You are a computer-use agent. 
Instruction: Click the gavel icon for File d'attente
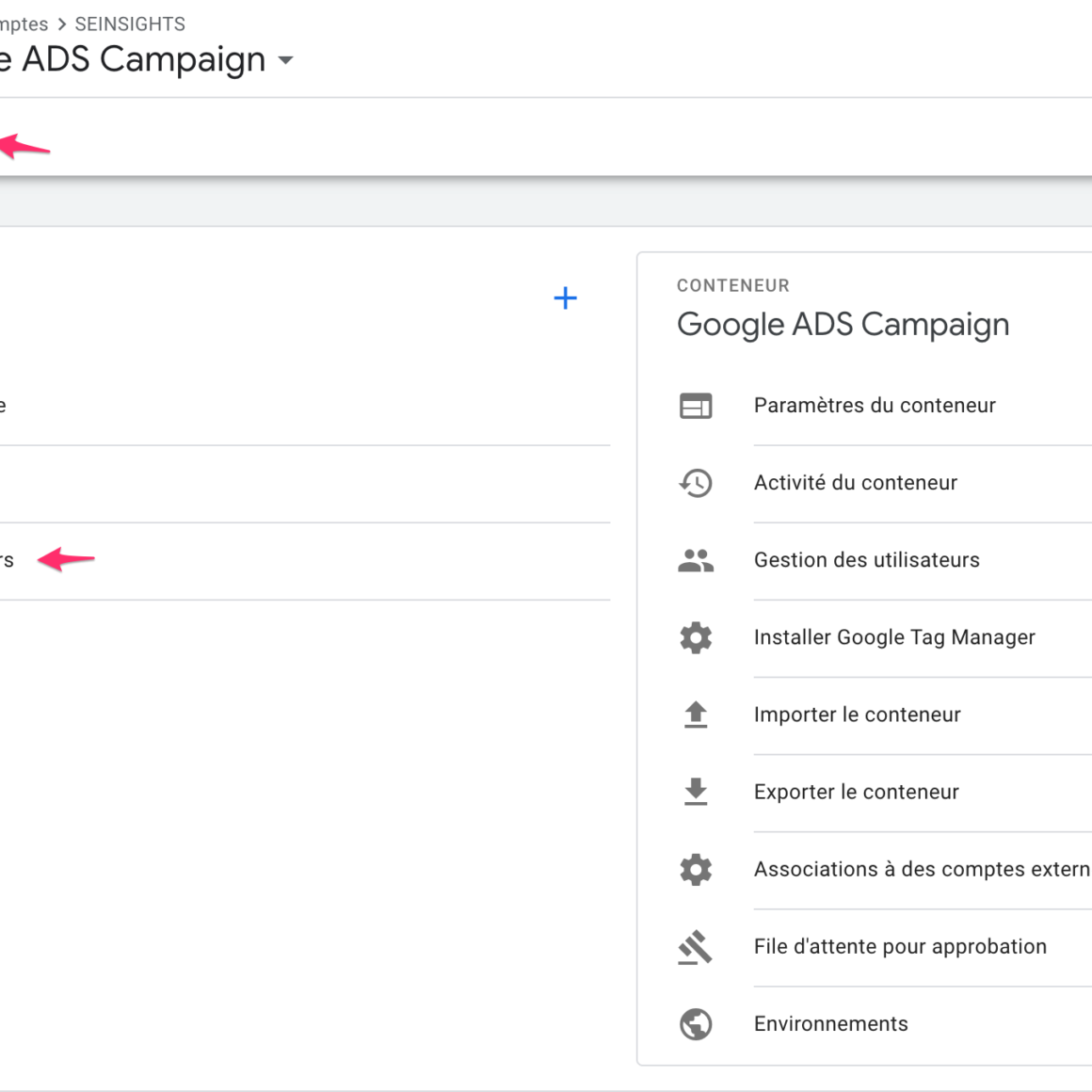pyautogui.click(x=696, y=947)
